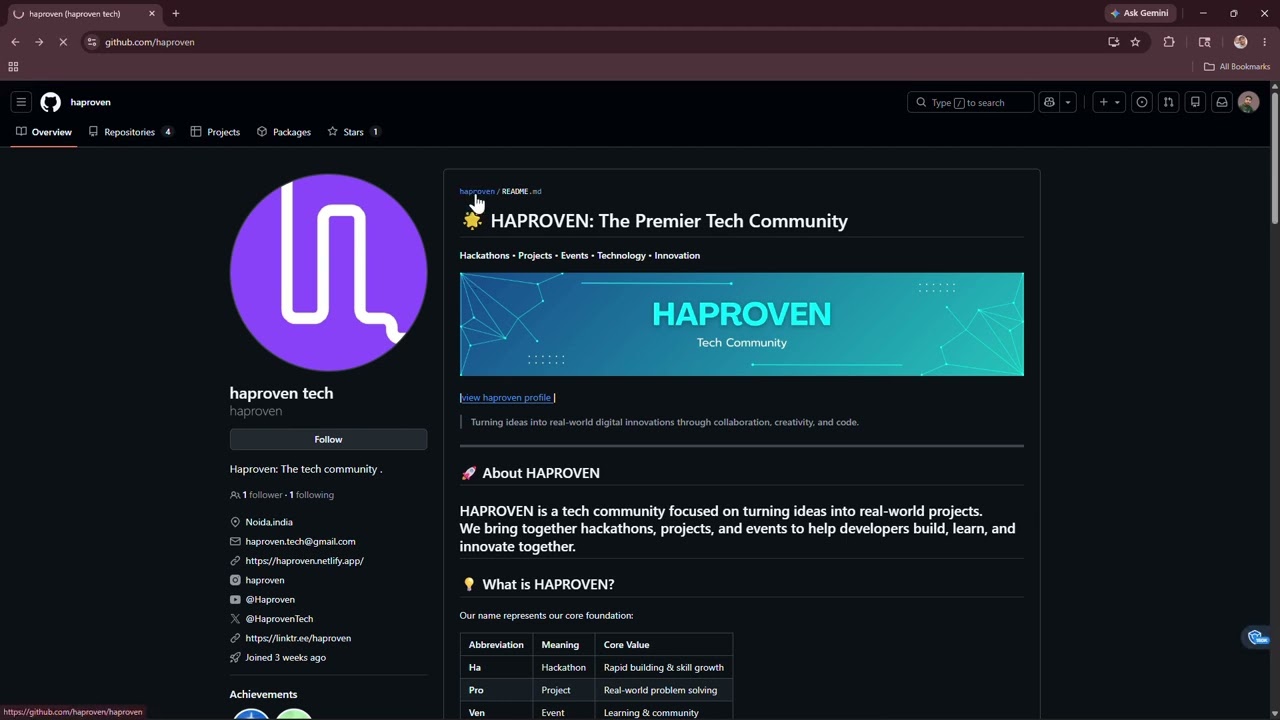Screen dimensions: 1280x720
Task: Open the purple haproven profile avatar
Action: click(x=328, y=272)
